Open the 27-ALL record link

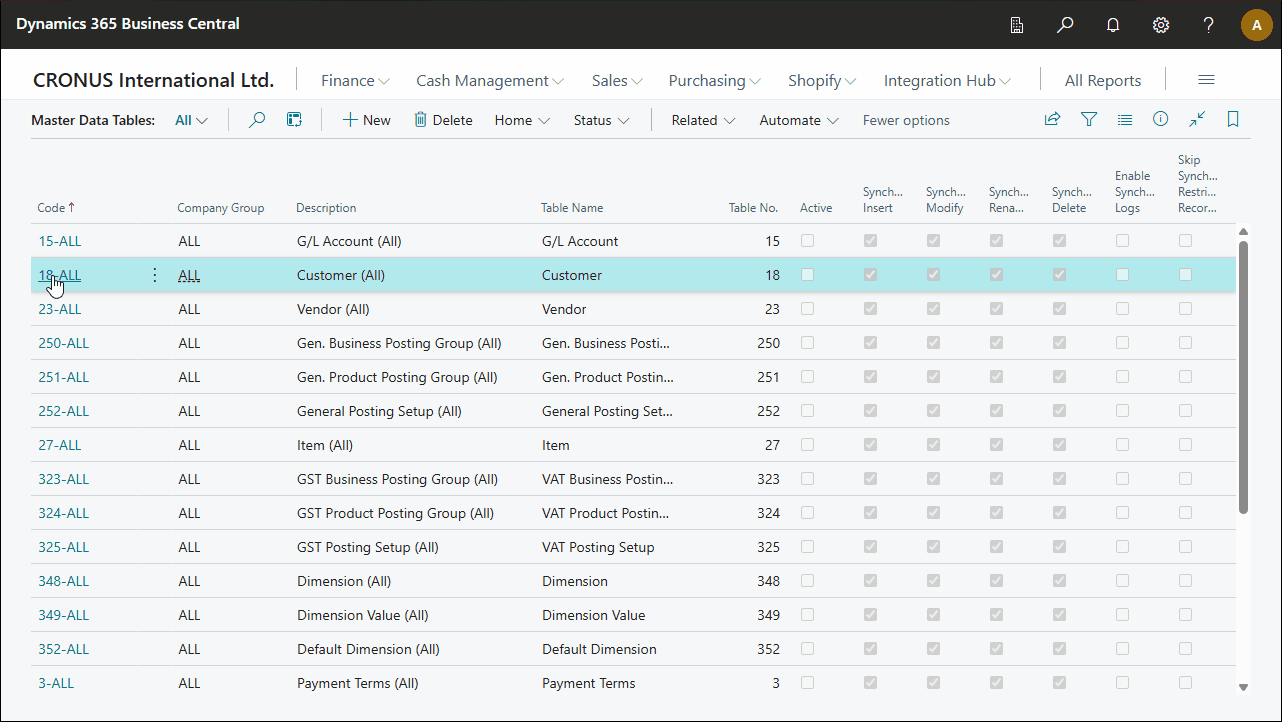click(x=59, y=445)
